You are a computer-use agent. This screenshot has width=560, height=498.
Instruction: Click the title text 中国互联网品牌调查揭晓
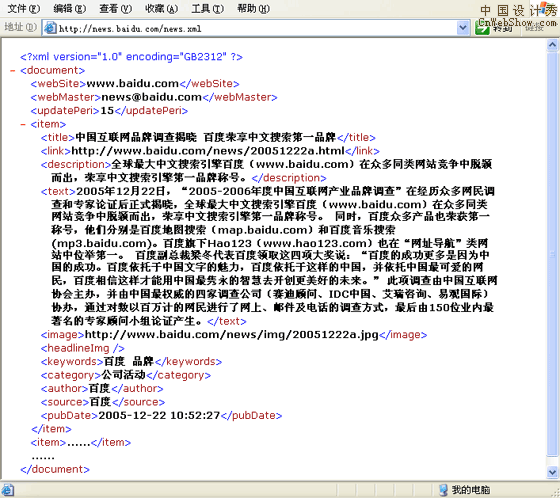(x=136, y=138)
